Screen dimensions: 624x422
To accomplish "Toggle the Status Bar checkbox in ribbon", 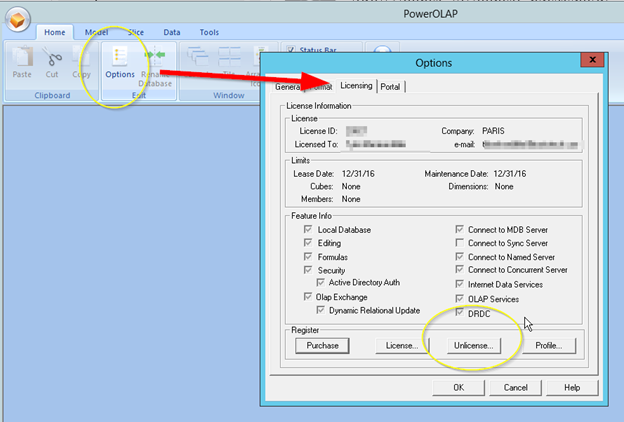I will pyautogui.click(x=291, y=50).
